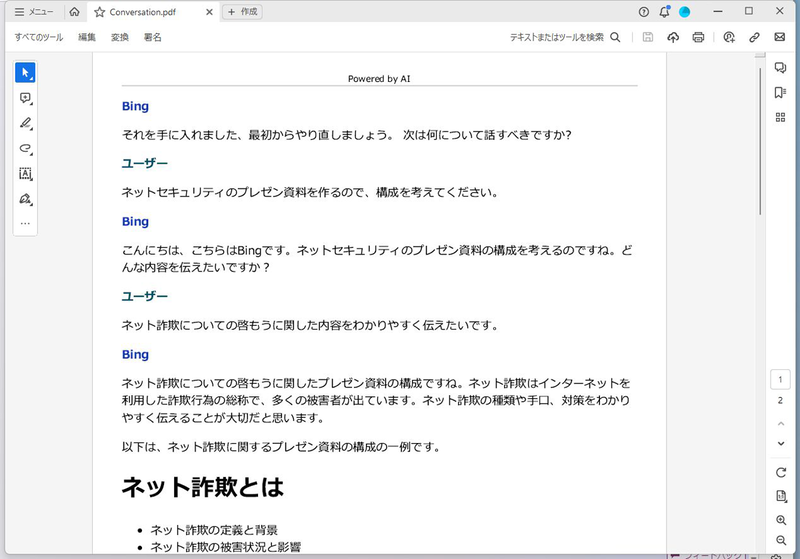Click the heading ネット詐欺とは
This screenshot has width=800, height=559.
(x=203, y=487)
